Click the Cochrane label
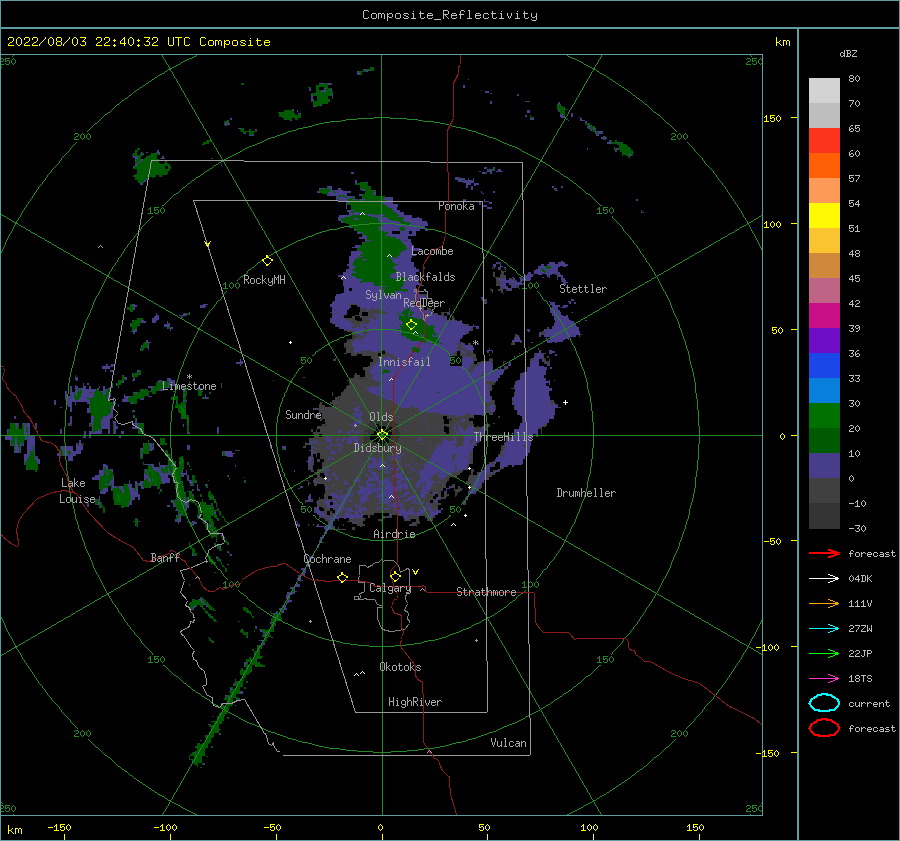This screenshot has height=841, width=900. [327, 559]
